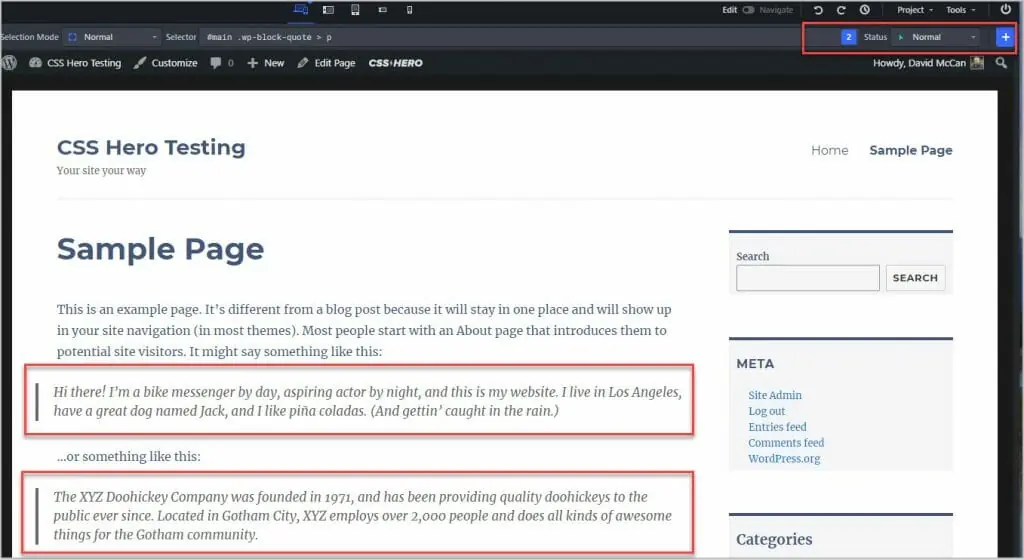The width and height of the screenshot is (1024, 559).
Task: Click Customize in the admin bar
Action: [166, 63]
